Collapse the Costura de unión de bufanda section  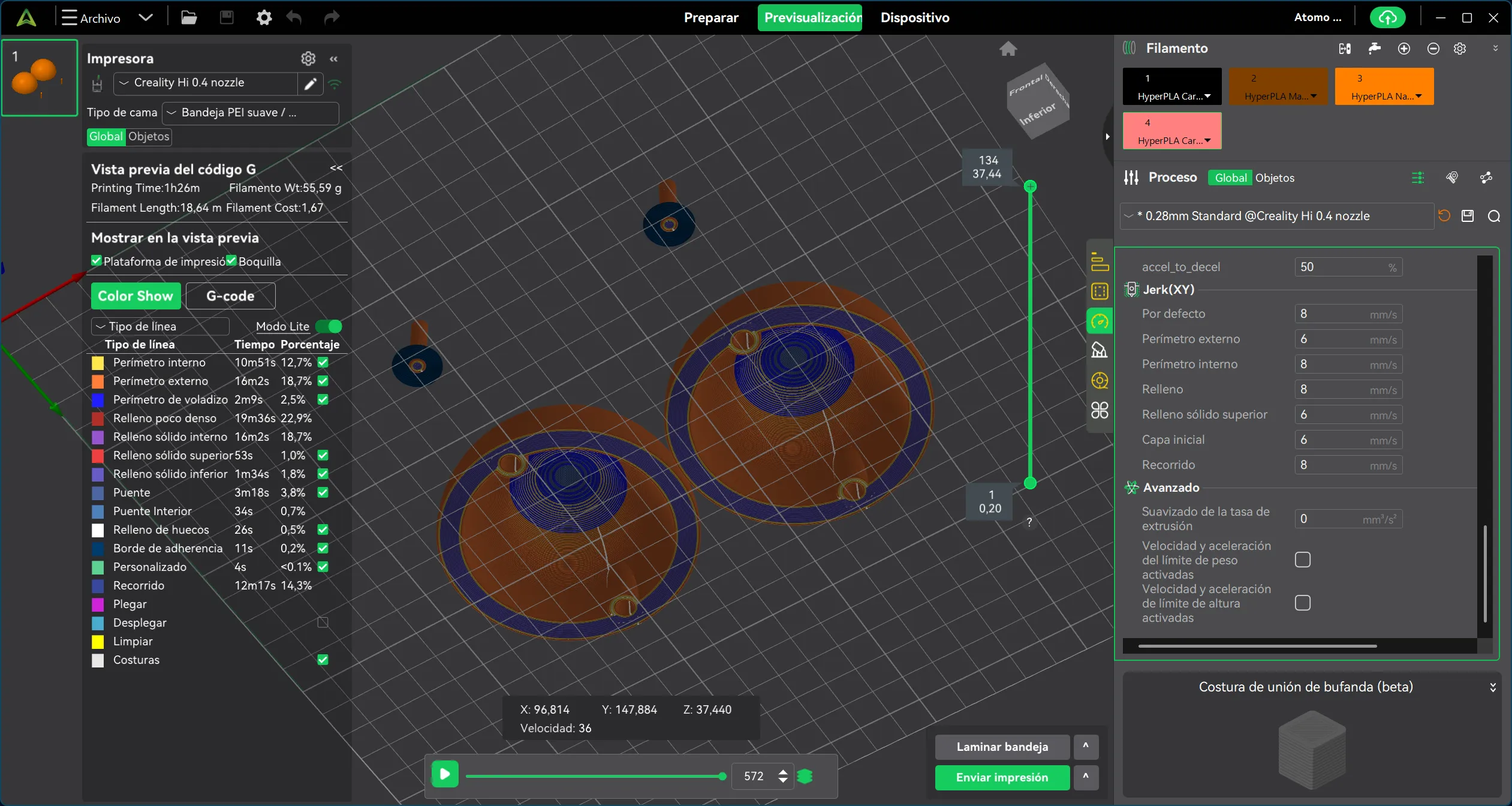(1492, 687)
